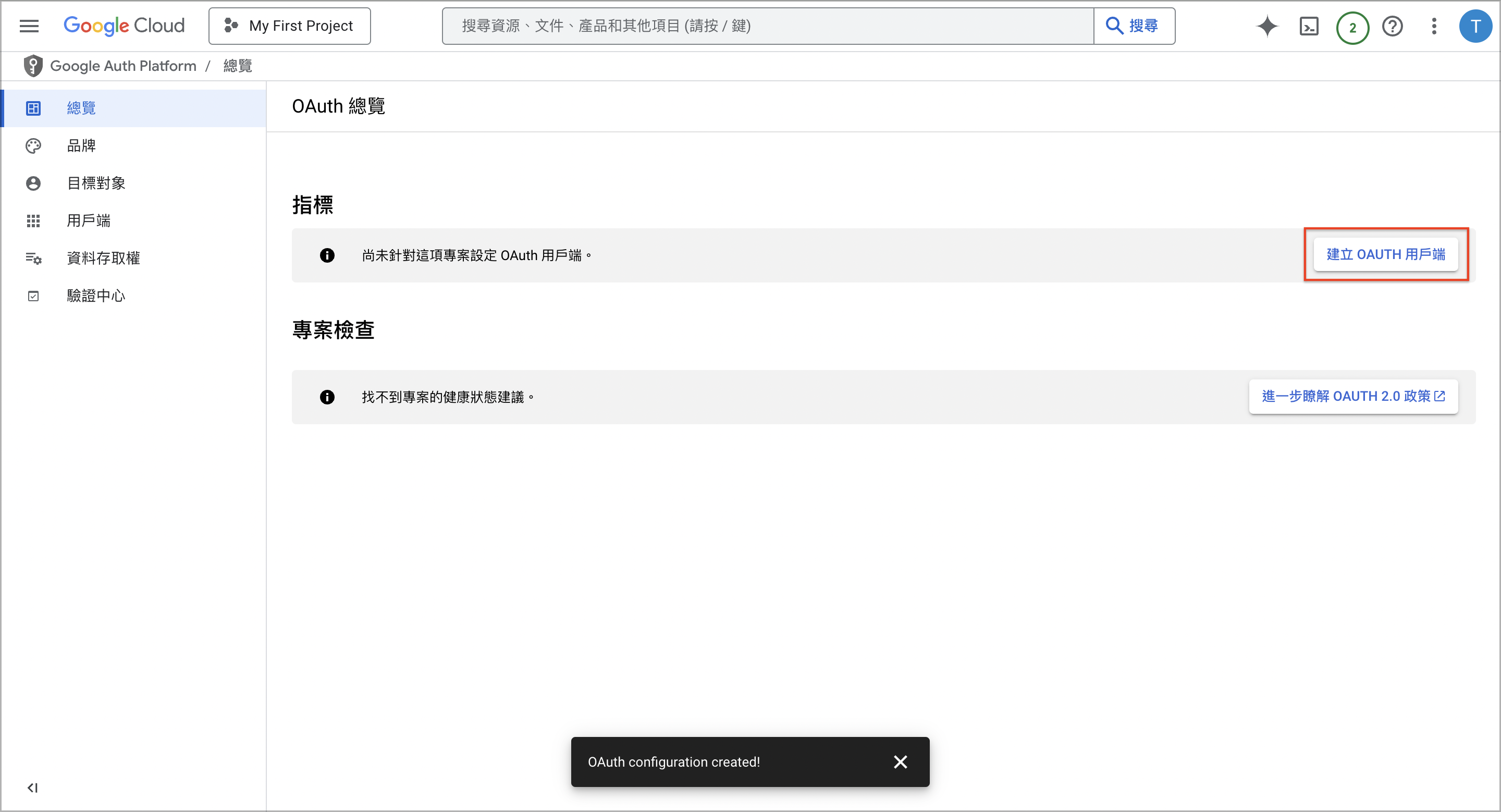Click the Google Auth Platform shield icon

[x=33, y=66]
